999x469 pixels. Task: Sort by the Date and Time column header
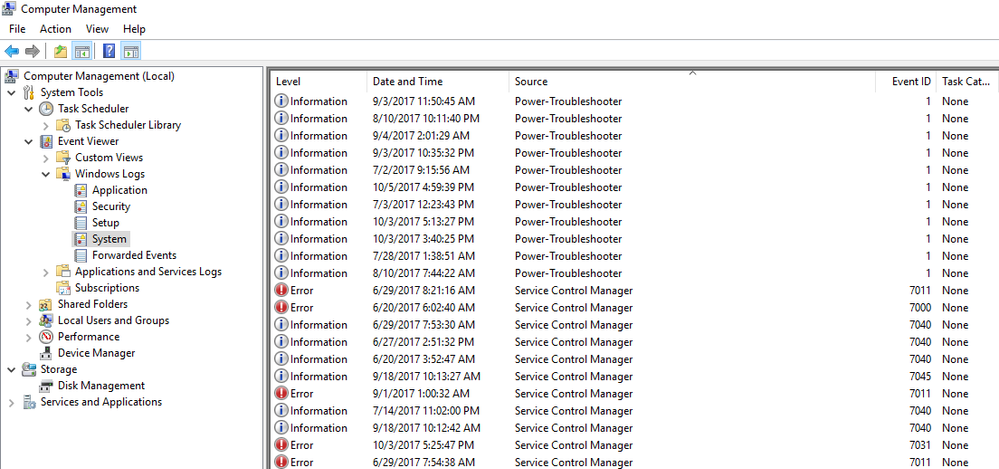coord(438,82)
